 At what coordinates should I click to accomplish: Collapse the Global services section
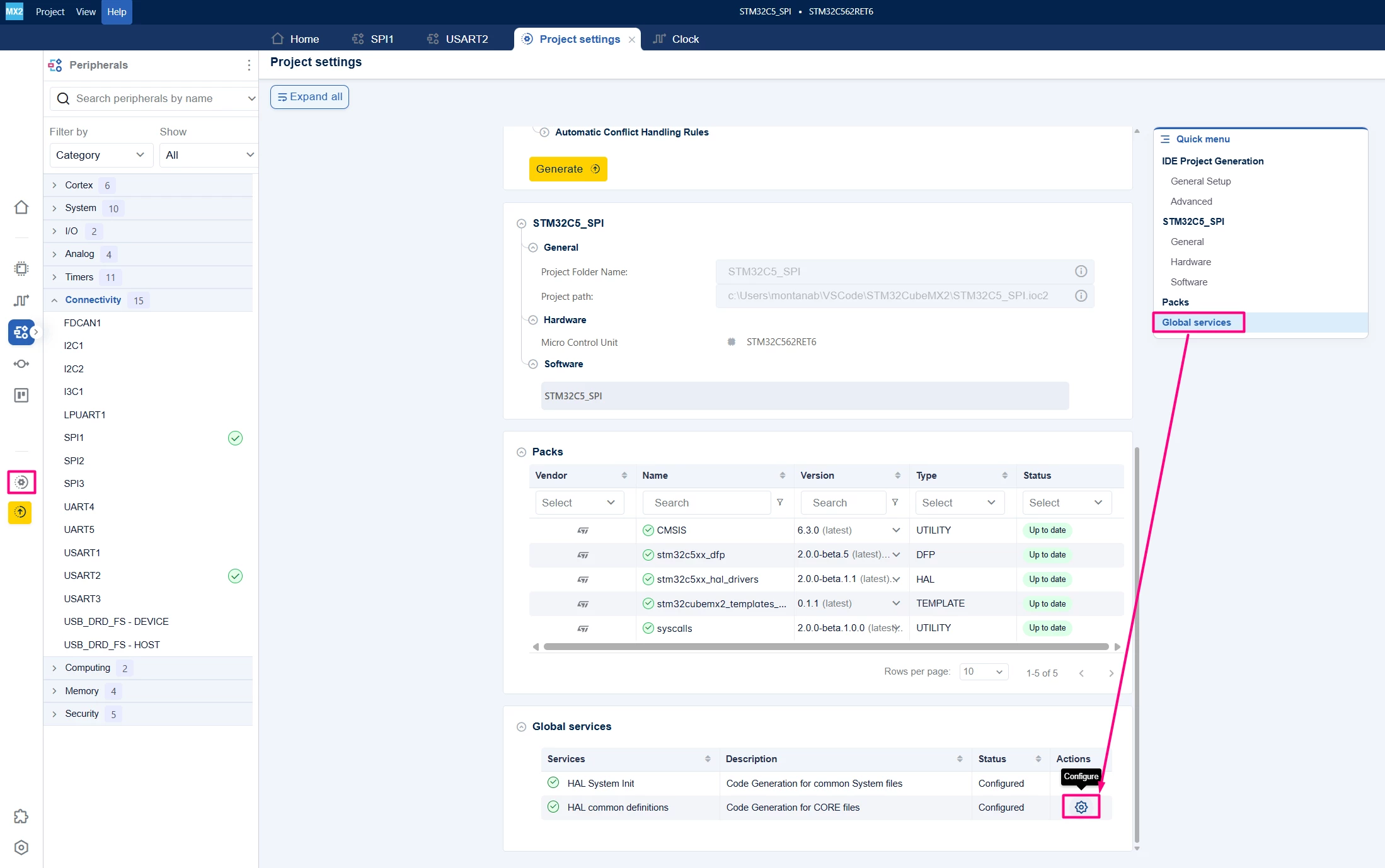coord(521,727)
